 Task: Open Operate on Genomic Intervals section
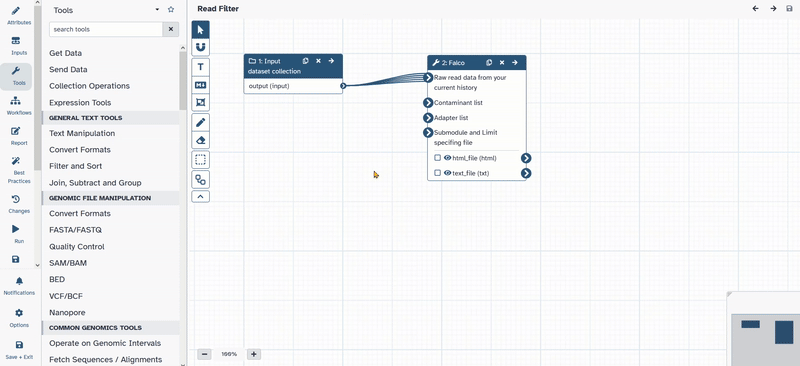(105, 343)
